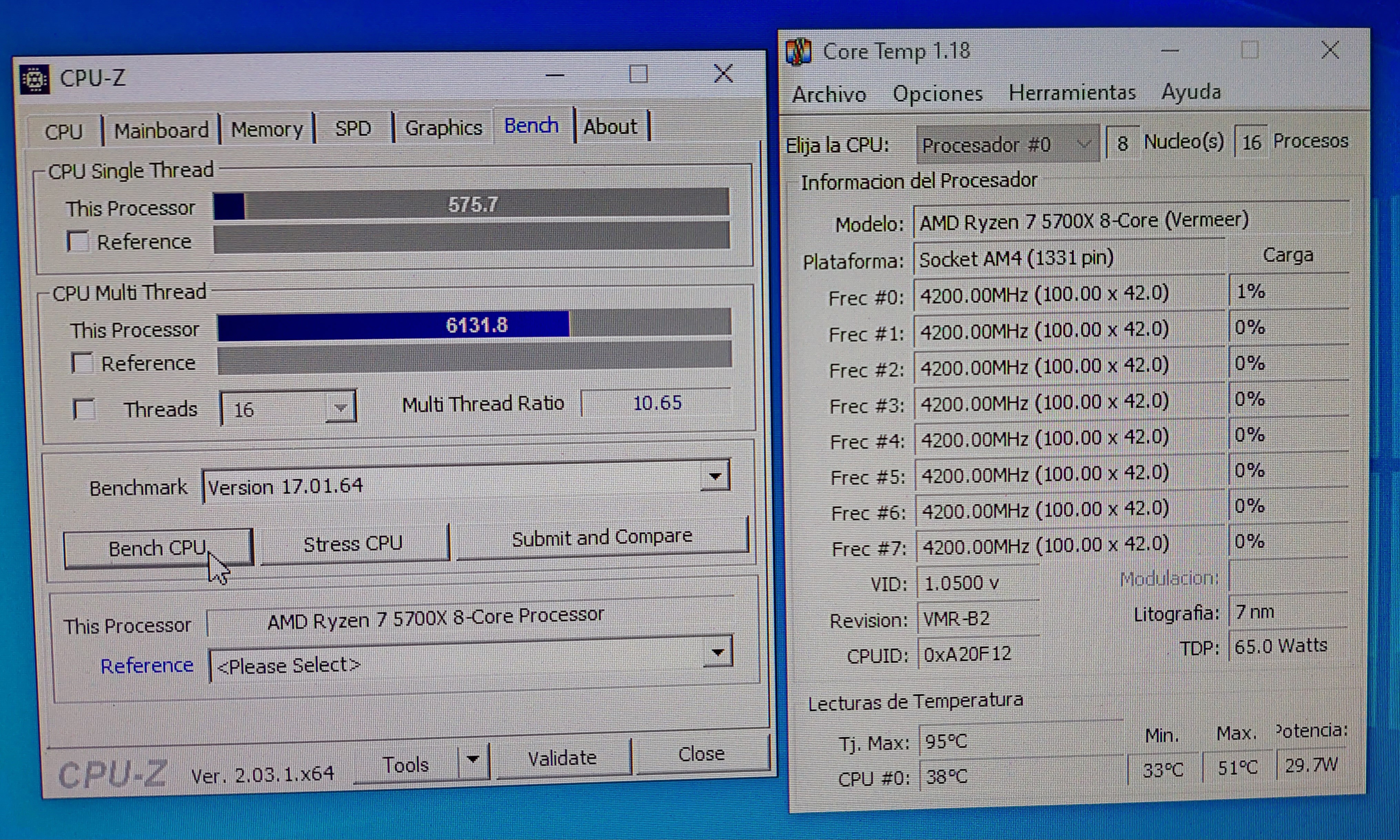Click the blue Reference link label
Image resolution: width=1400 pixels, height=840 pixels.
pyautogui.click(x=147, y=665)
